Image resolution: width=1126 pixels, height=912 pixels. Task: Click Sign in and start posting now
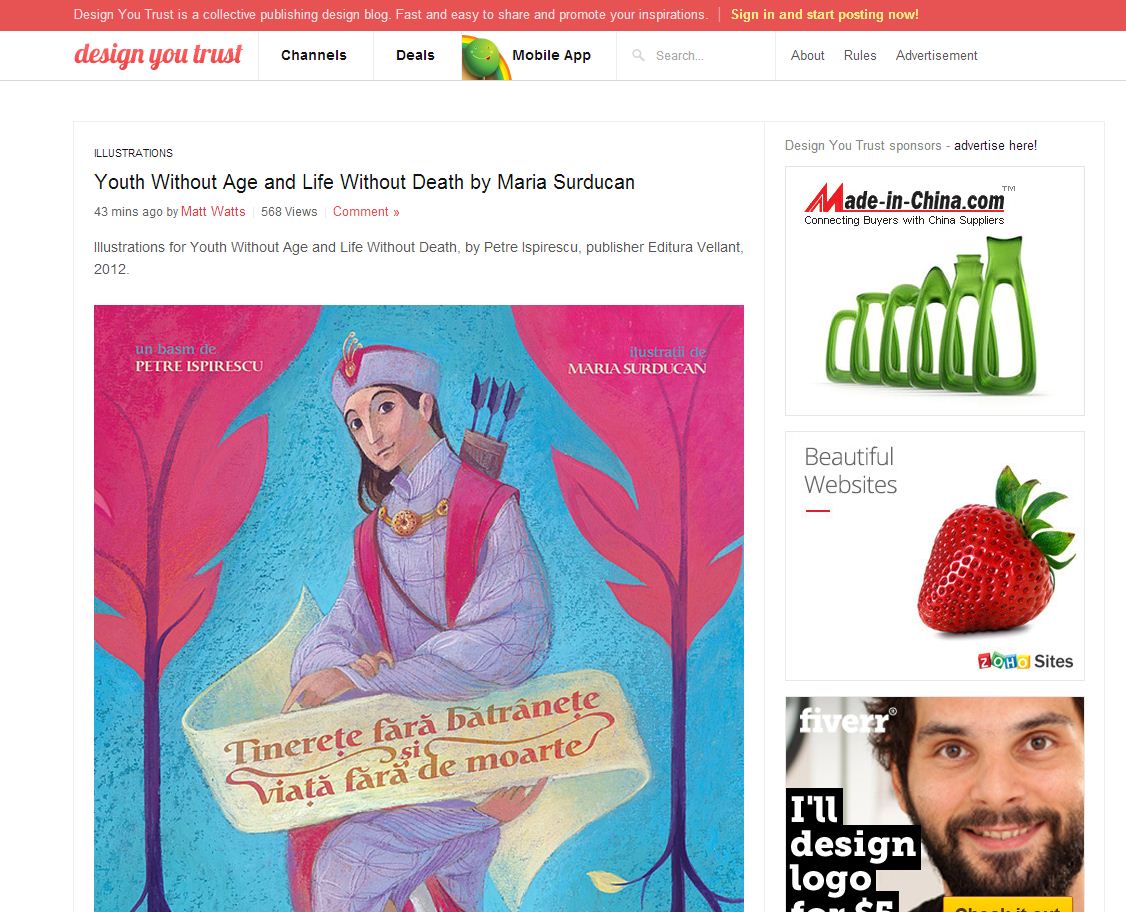[824, 14]
